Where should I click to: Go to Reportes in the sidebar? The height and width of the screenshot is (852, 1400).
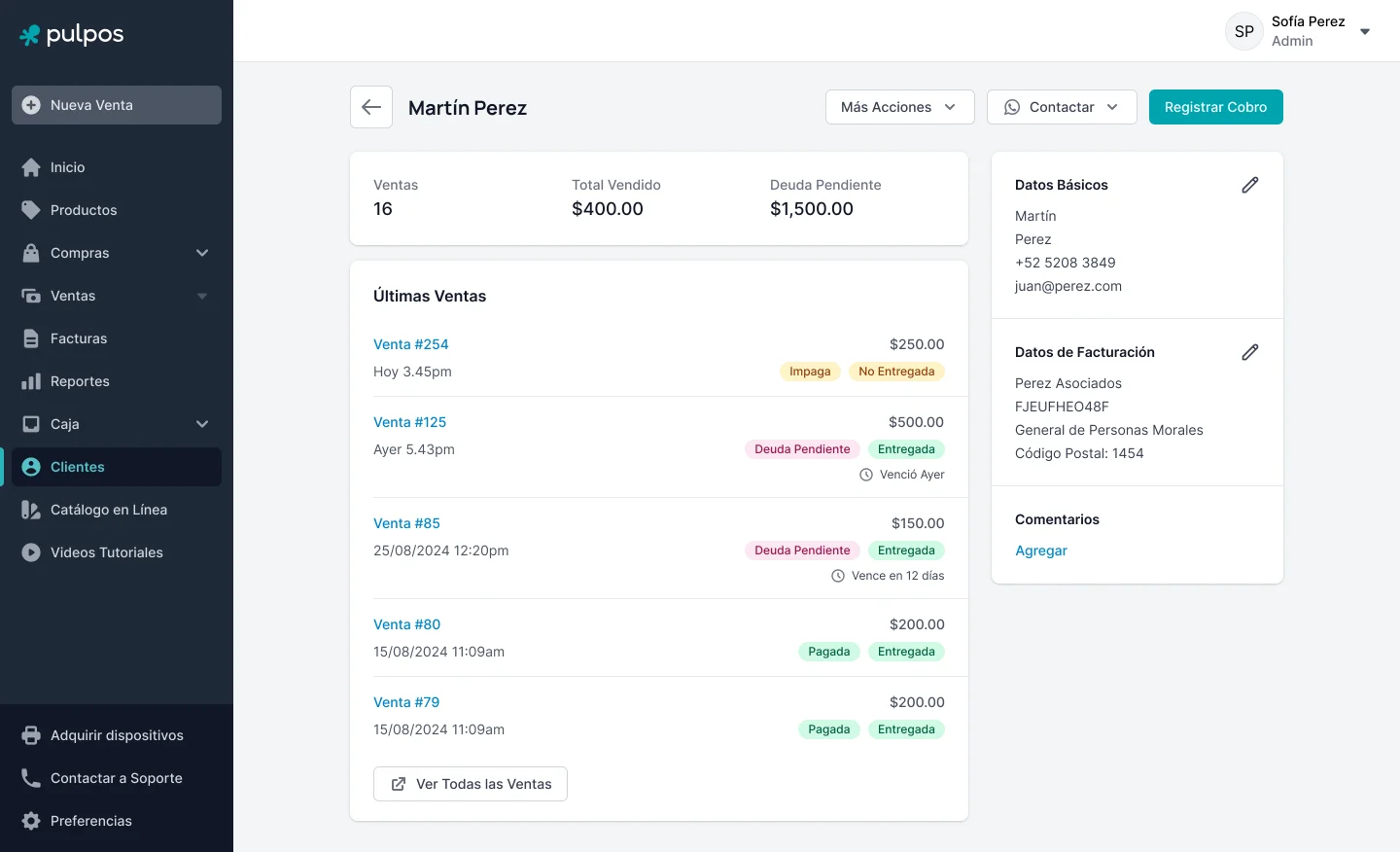pos(117,381)
